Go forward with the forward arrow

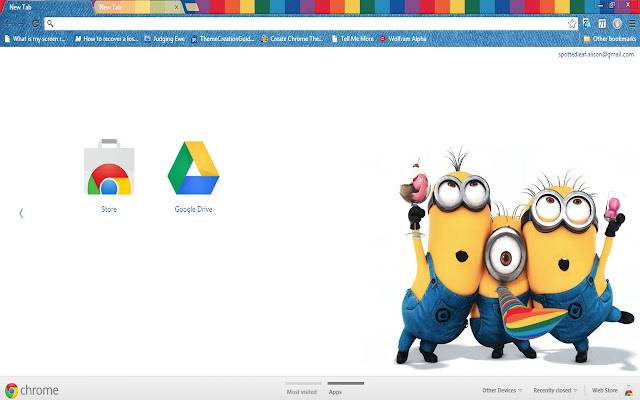click(x=21, y=24)
